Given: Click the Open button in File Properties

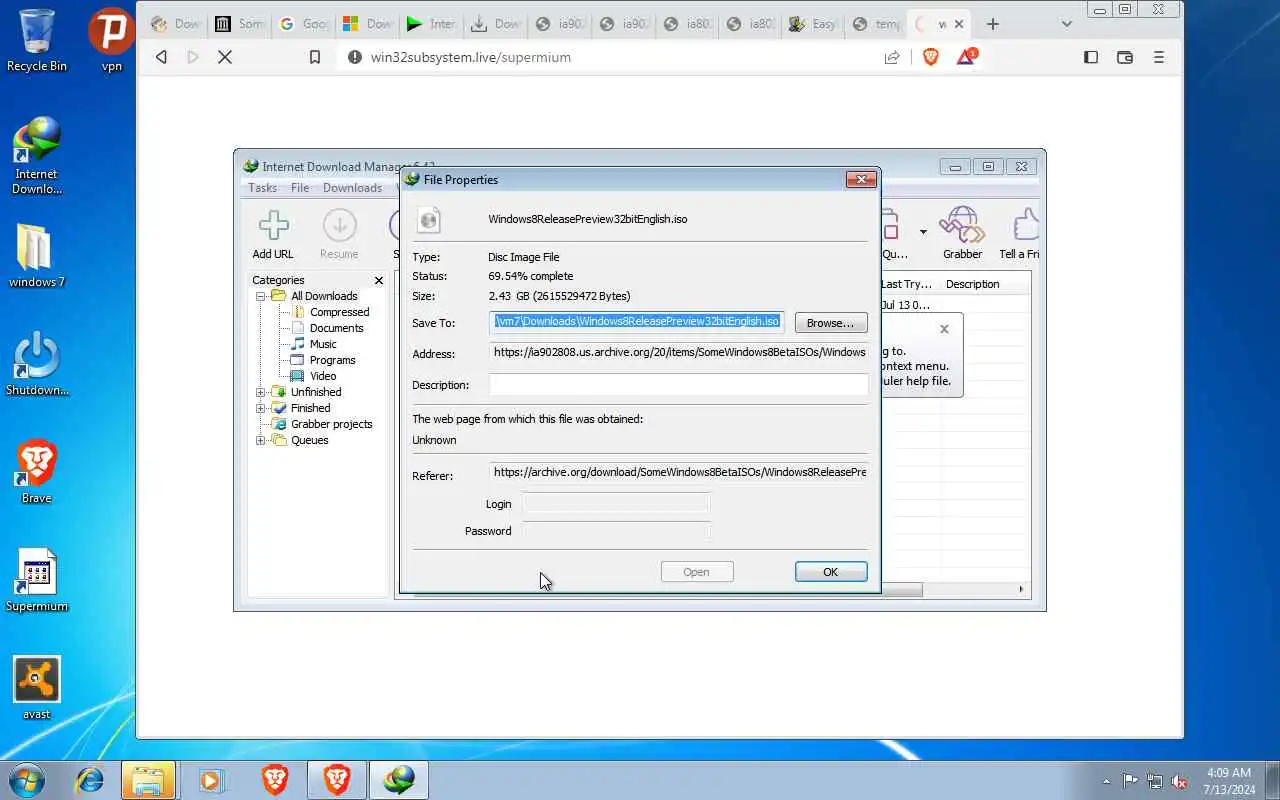Looking at the screenshot, I should [697, 572].
